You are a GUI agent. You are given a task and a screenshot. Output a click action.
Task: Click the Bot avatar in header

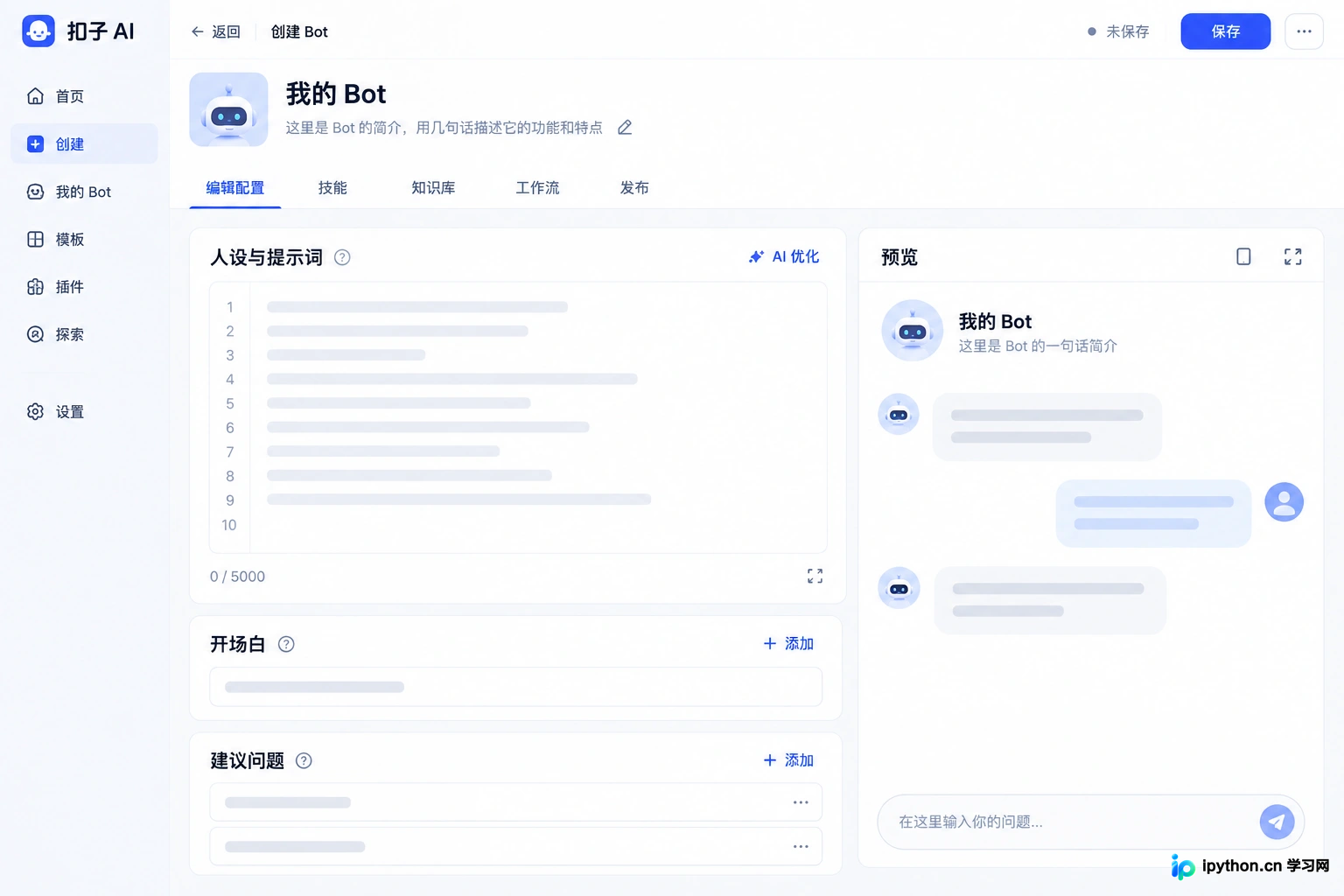click(228, 109)
